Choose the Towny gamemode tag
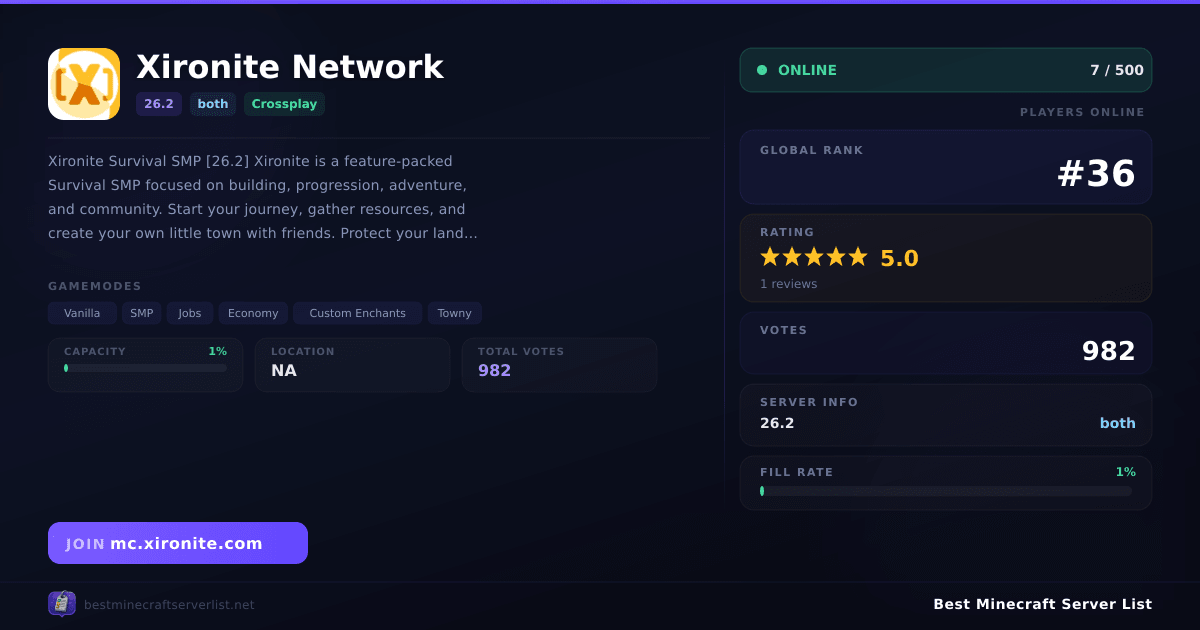1200x630 pixels. (455, 313)
